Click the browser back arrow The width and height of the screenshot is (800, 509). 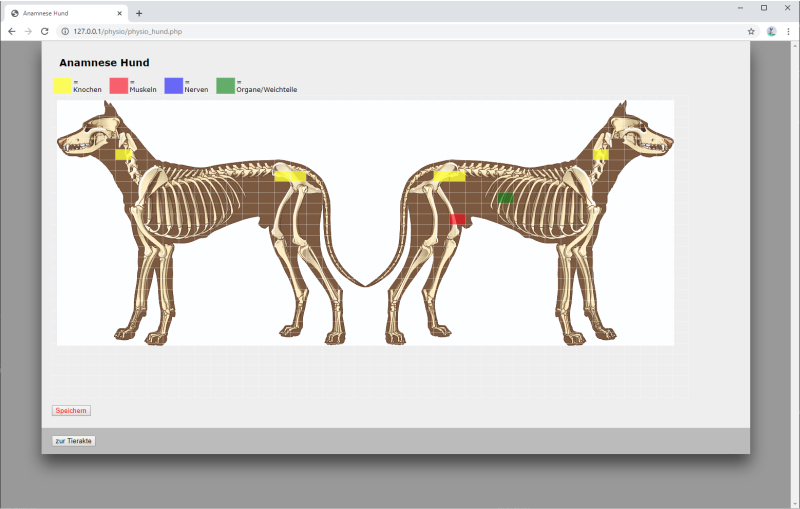11,31
